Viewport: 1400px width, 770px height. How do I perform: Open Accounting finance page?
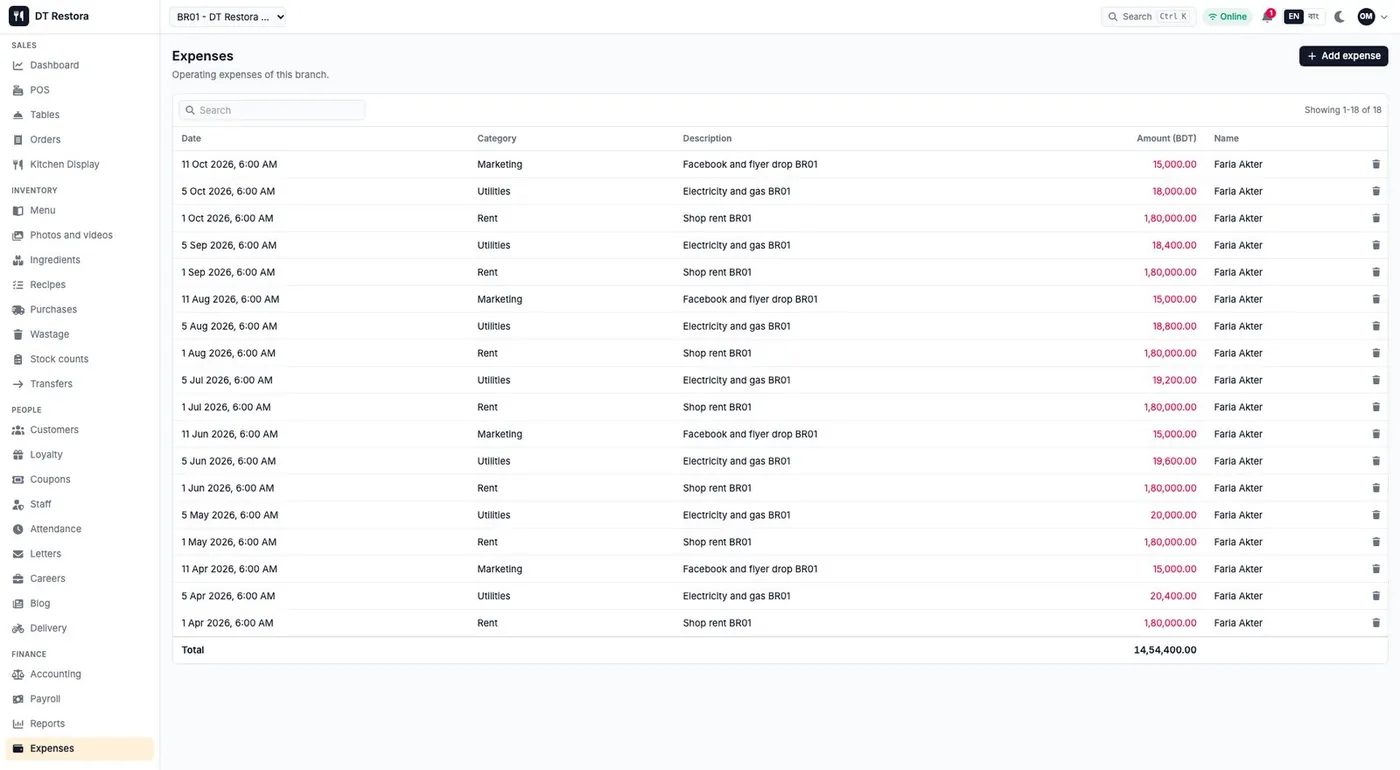coord(79,674)
